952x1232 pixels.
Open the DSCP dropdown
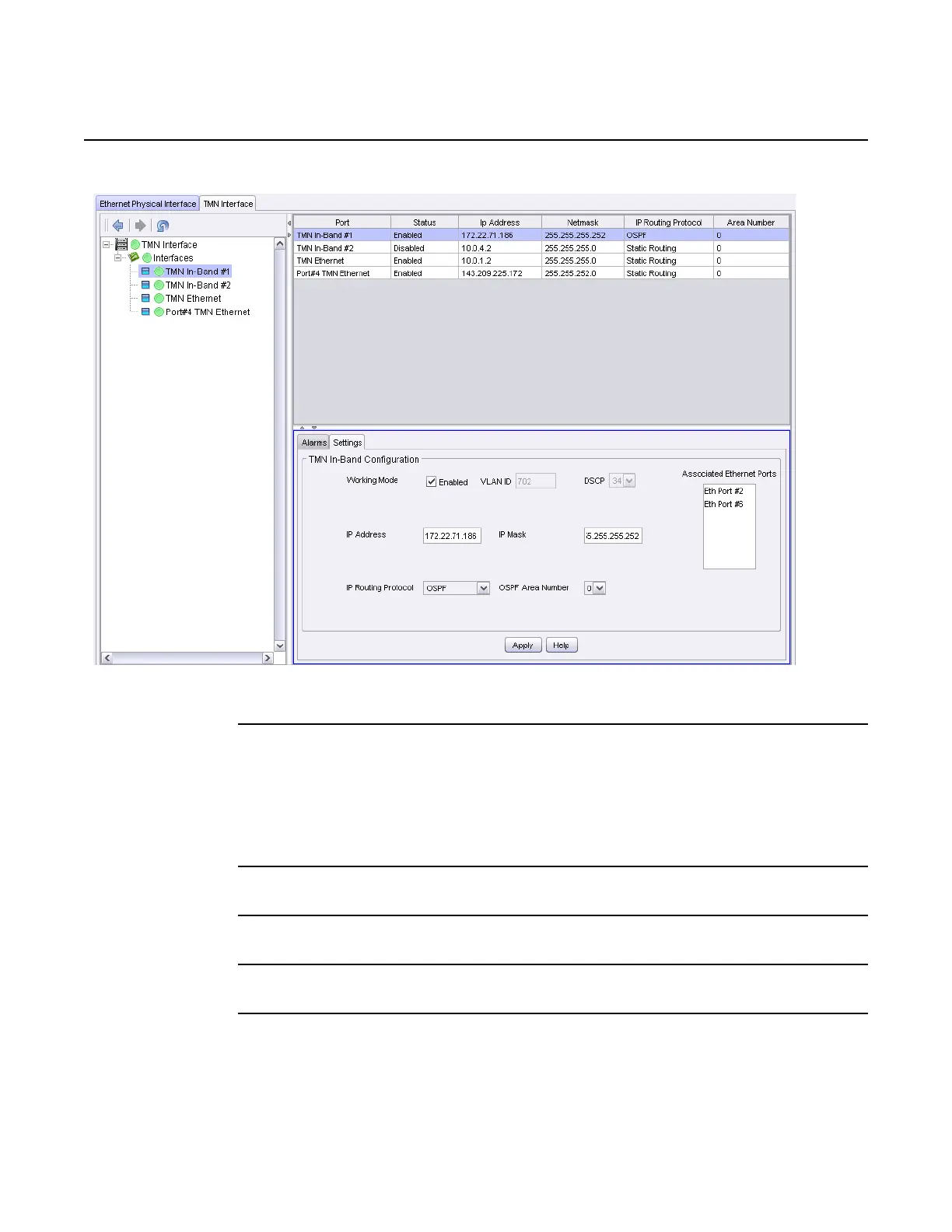click(629, 481)
